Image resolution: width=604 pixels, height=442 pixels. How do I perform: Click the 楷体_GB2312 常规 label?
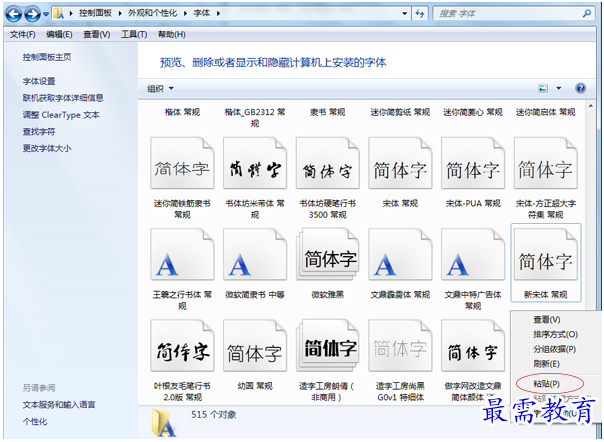(255, 118)
